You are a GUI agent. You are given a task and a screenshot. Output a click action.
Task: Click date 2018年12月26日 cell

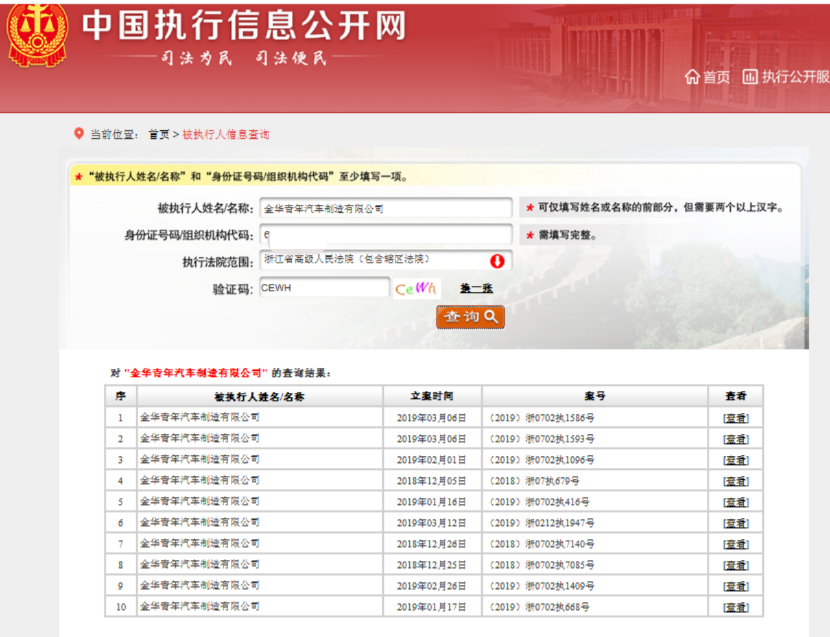click(x=431, y=544)
